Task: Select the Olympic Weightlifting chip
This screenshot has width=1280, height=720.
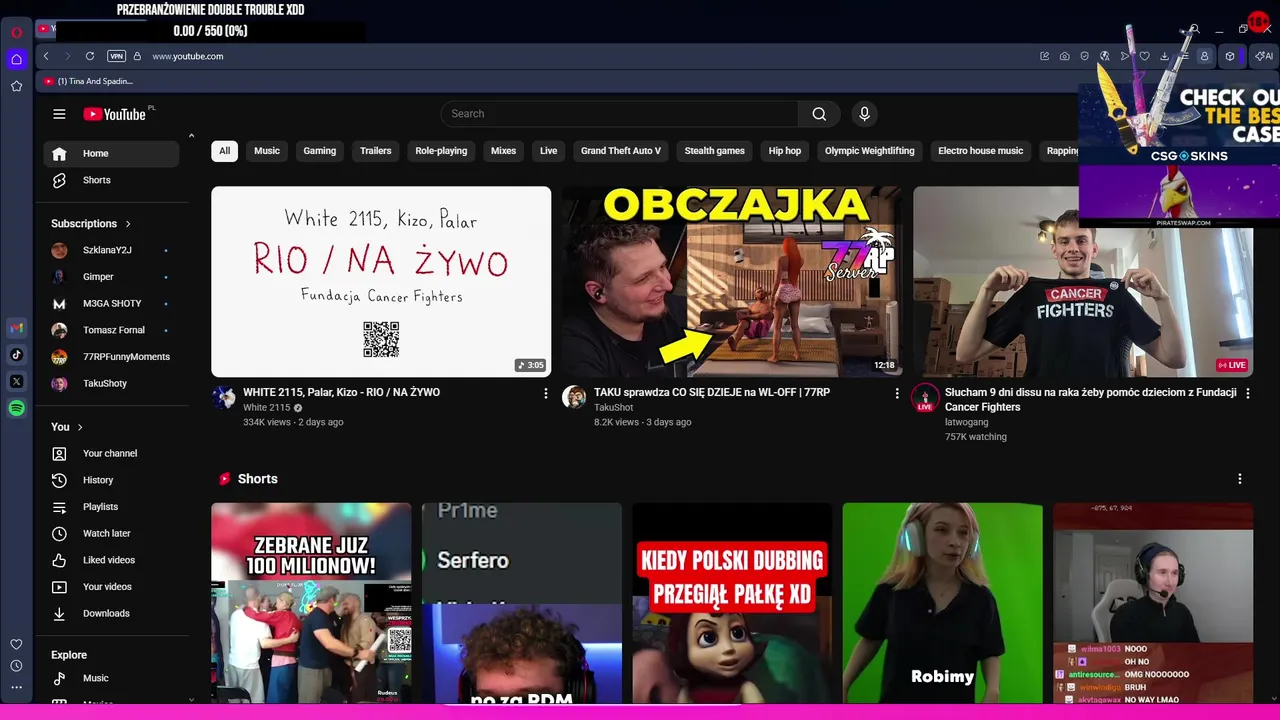Action: point(869,151)
